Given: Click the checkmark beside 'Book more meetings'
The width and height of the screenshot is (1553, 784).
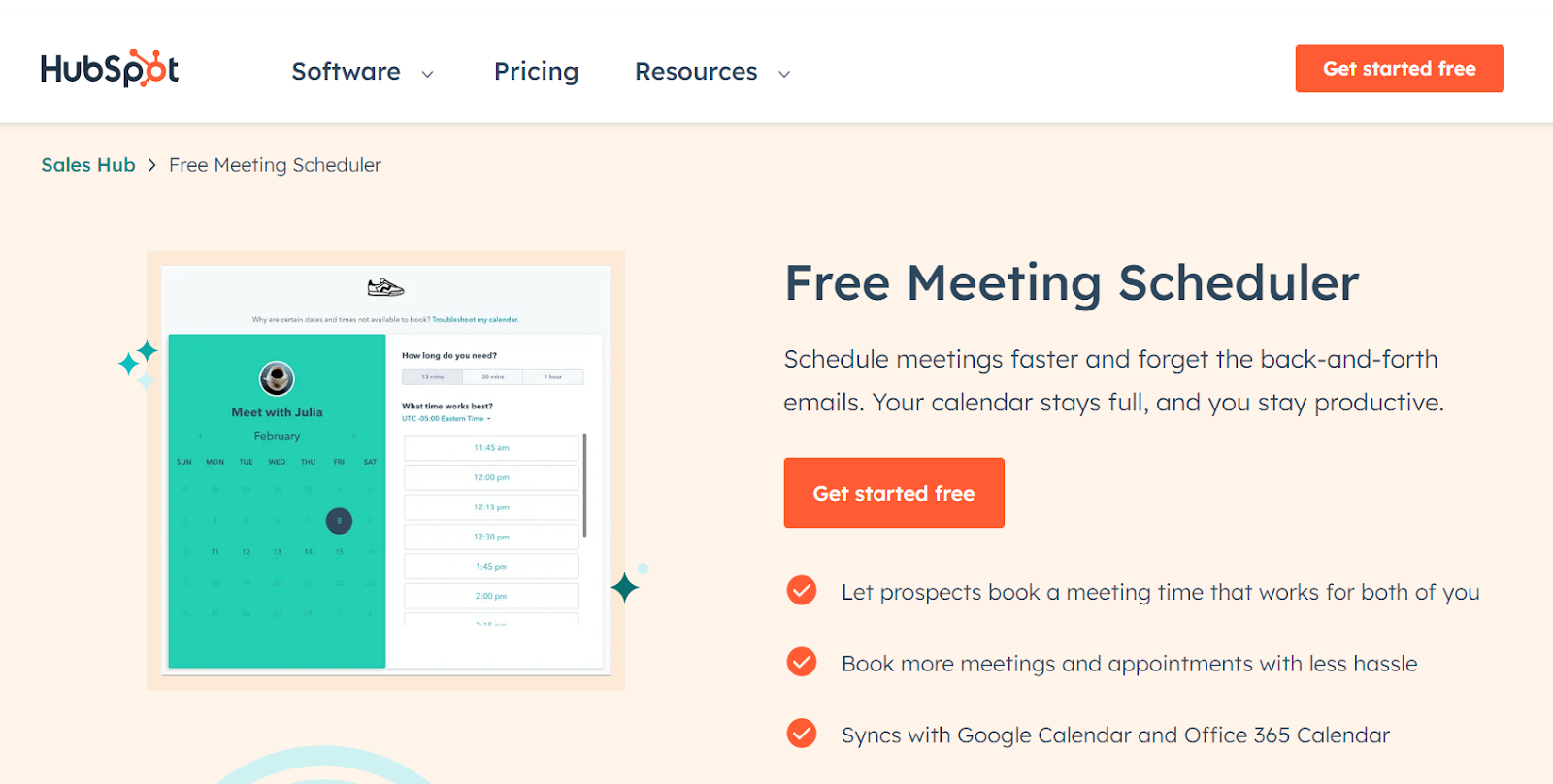Looking at the screenshot, I should coord(802,662).
